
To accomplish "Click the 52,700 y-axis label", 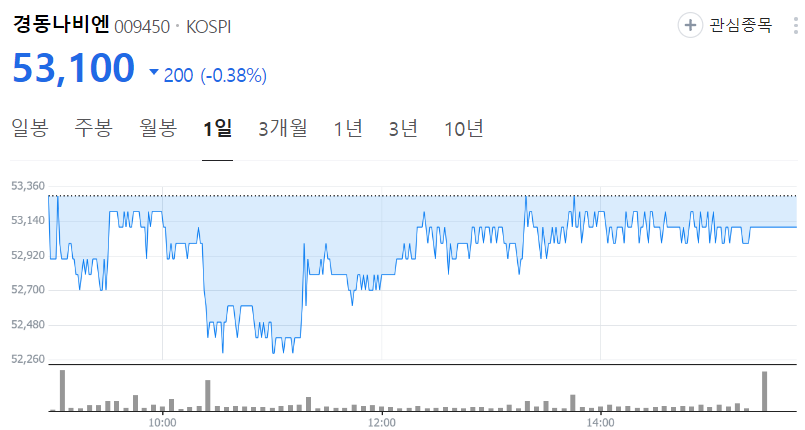I will tap(28, 290).
